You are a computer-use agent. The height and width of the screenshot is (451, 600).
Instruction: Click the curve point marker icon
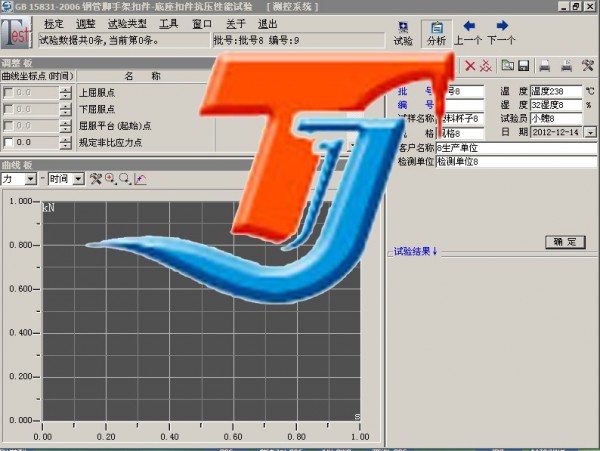point(140,179)
